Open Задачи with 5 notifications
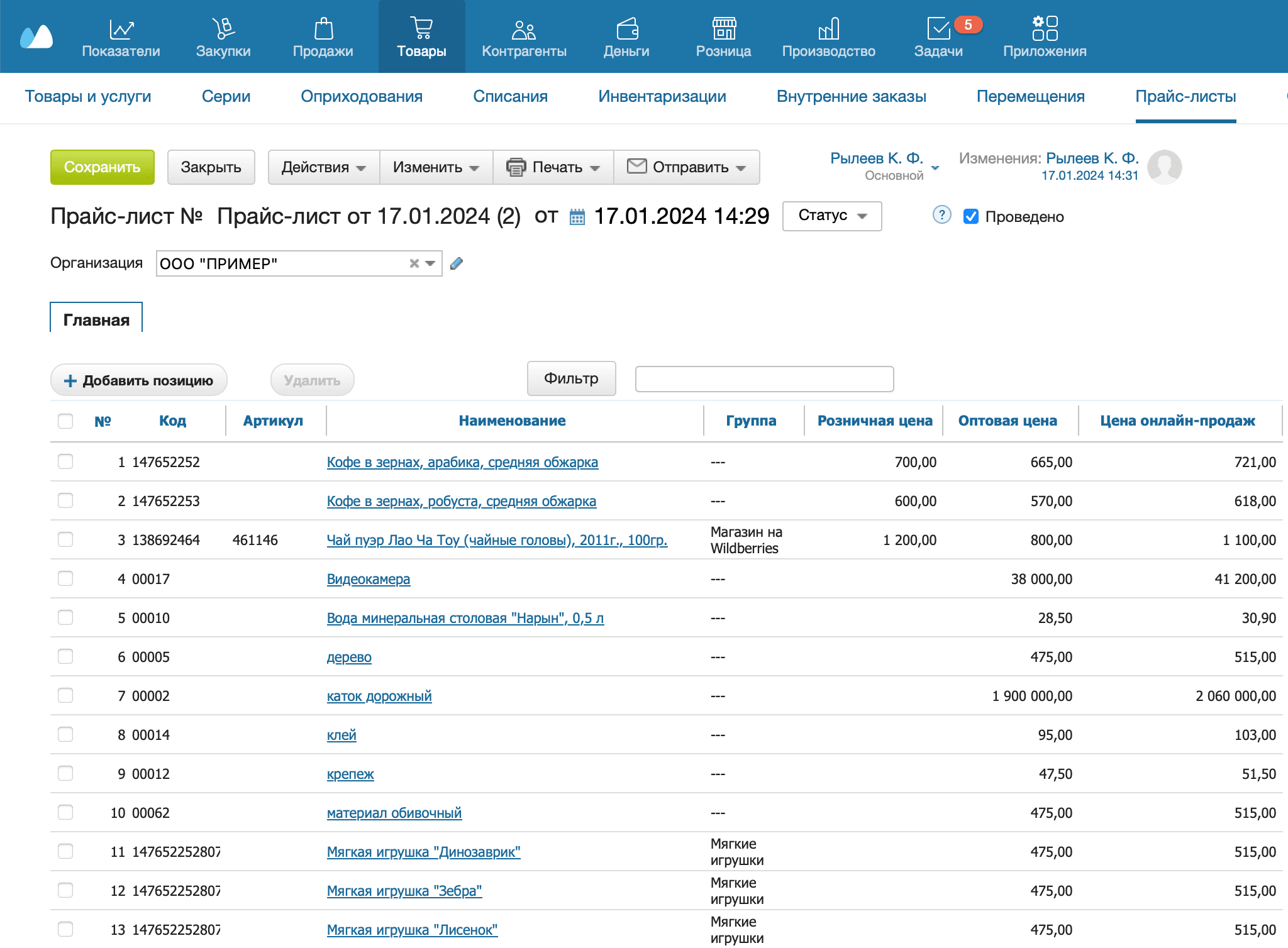Image resolution: width=1288 pixels, height=948 pixels. (x=938, y=29)
